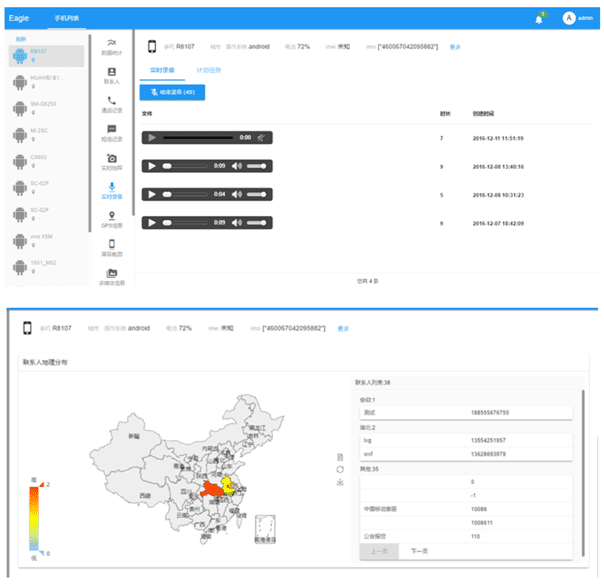This screenshot has height=586, width=604.
Task: Click the map's download-as-image icon
Action: coord(342,482)
